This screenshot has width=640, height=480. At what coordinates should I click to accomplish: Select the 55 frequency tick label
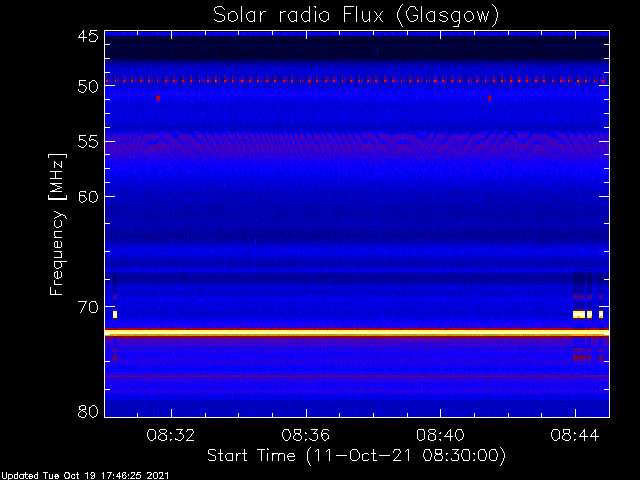[x=88, y=142]
